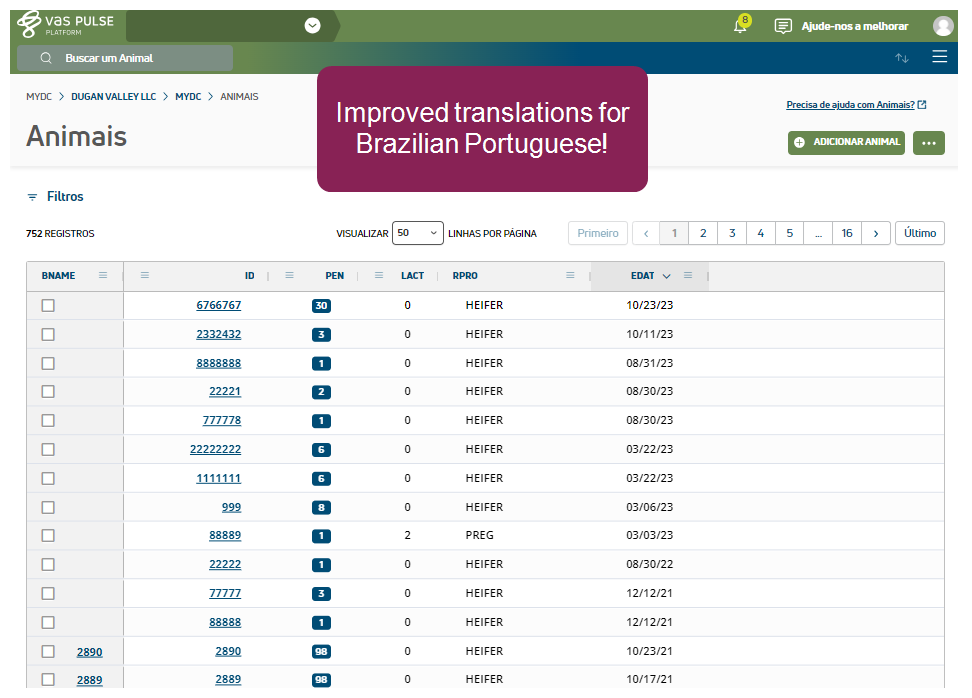Open the notifications bell icon

click(740, 26)
